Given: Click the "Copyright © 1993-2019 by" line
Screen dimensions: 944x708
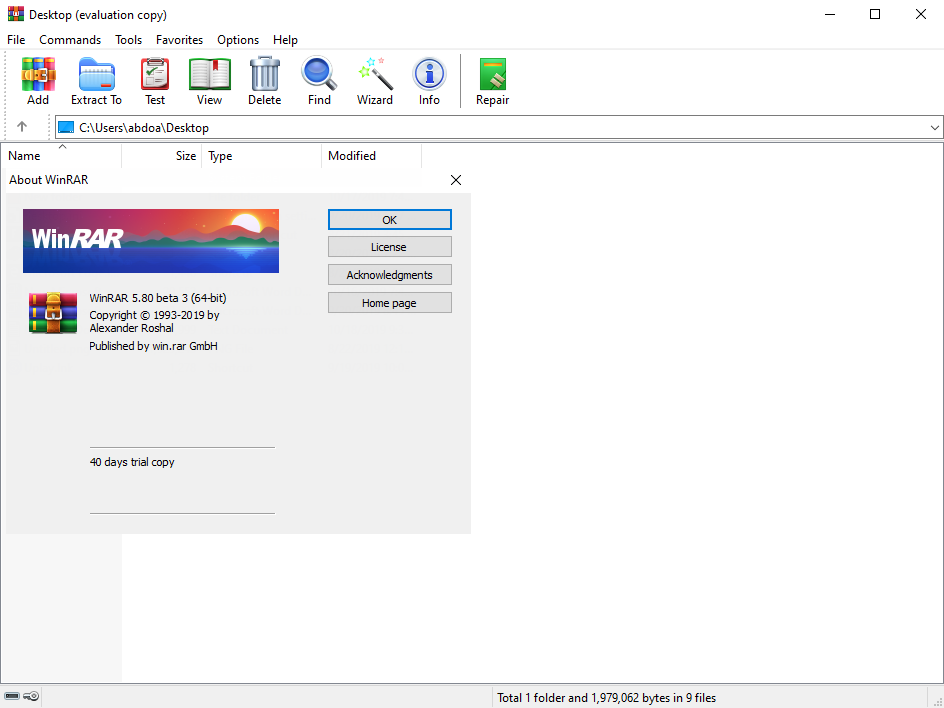Looking at the screenshot, I should [154, 315].
